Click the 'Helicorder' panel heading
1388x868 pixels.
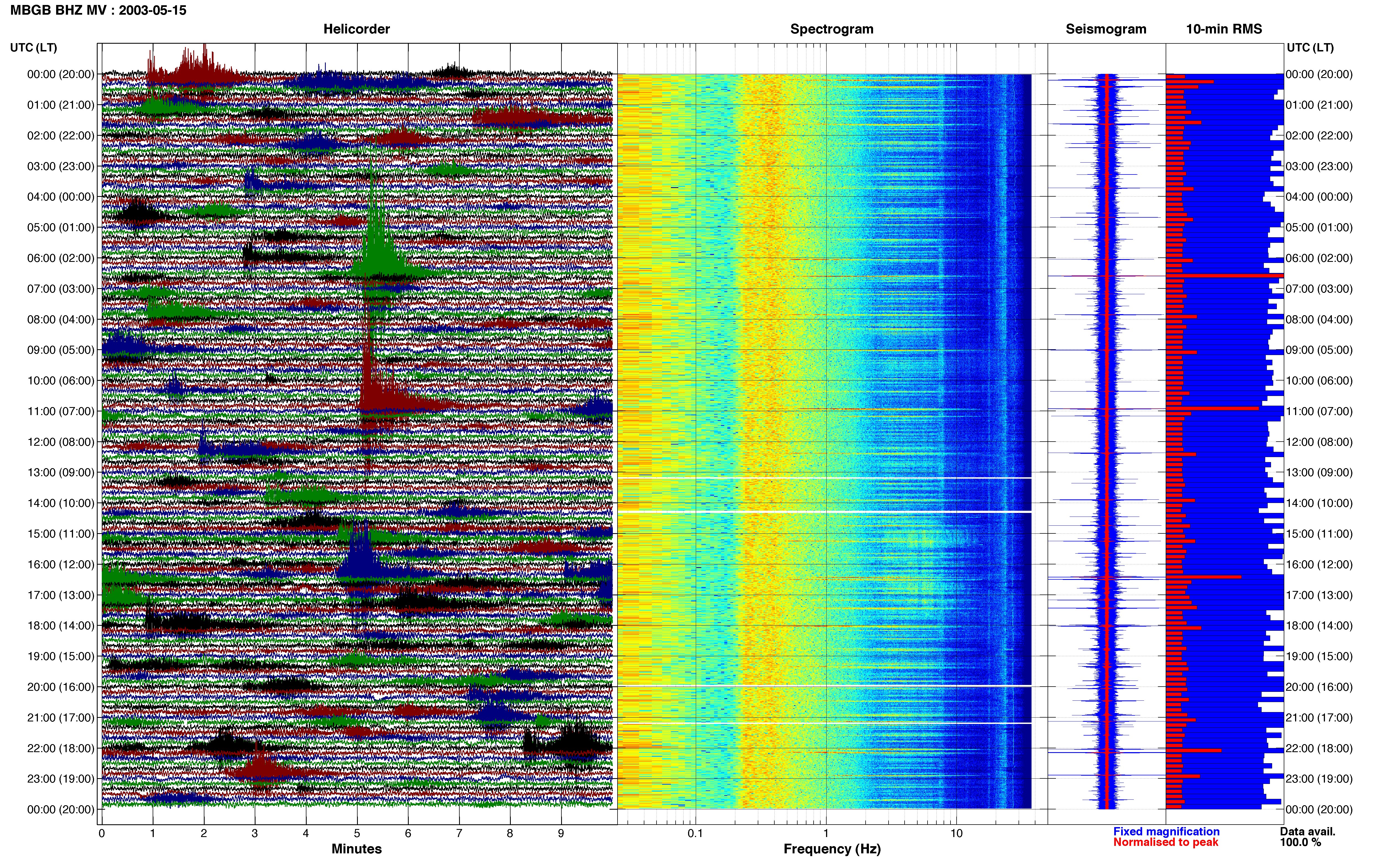[356, 29]
